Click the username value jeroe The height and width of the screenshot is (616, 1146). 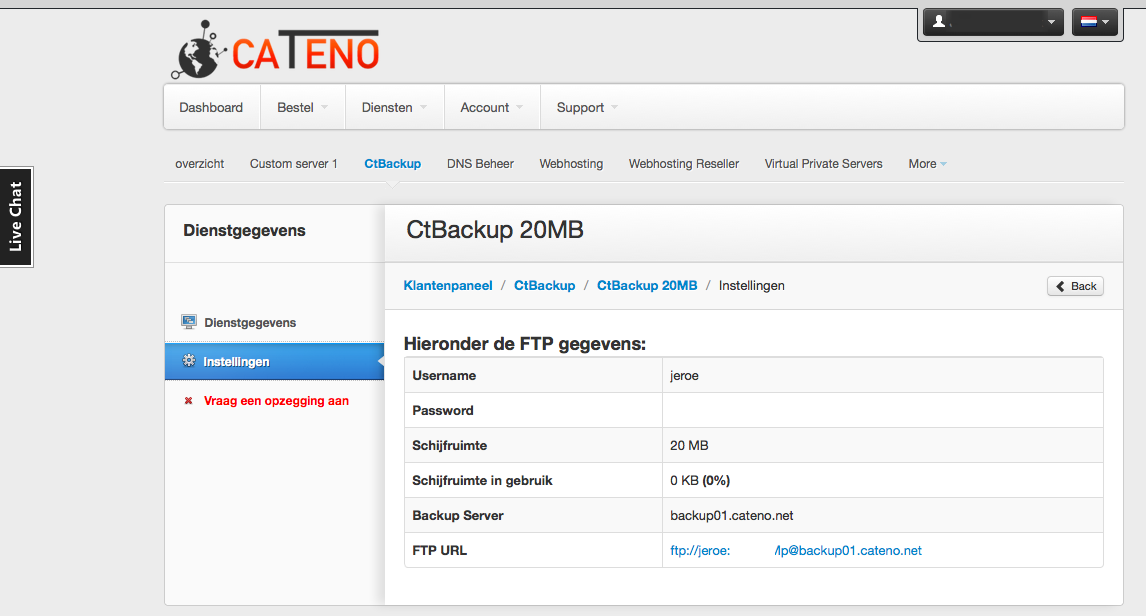click(x=684, y=376)
